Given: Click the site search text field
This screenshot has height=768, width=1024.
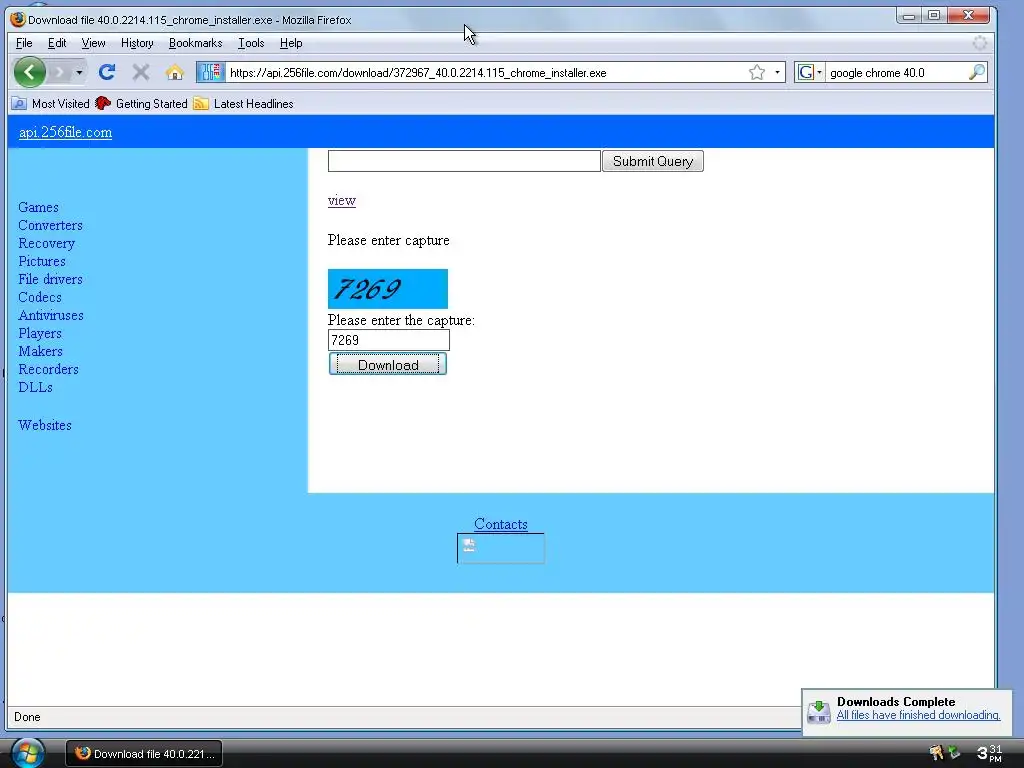Looking at the screenshot, I should click(464, 161).
